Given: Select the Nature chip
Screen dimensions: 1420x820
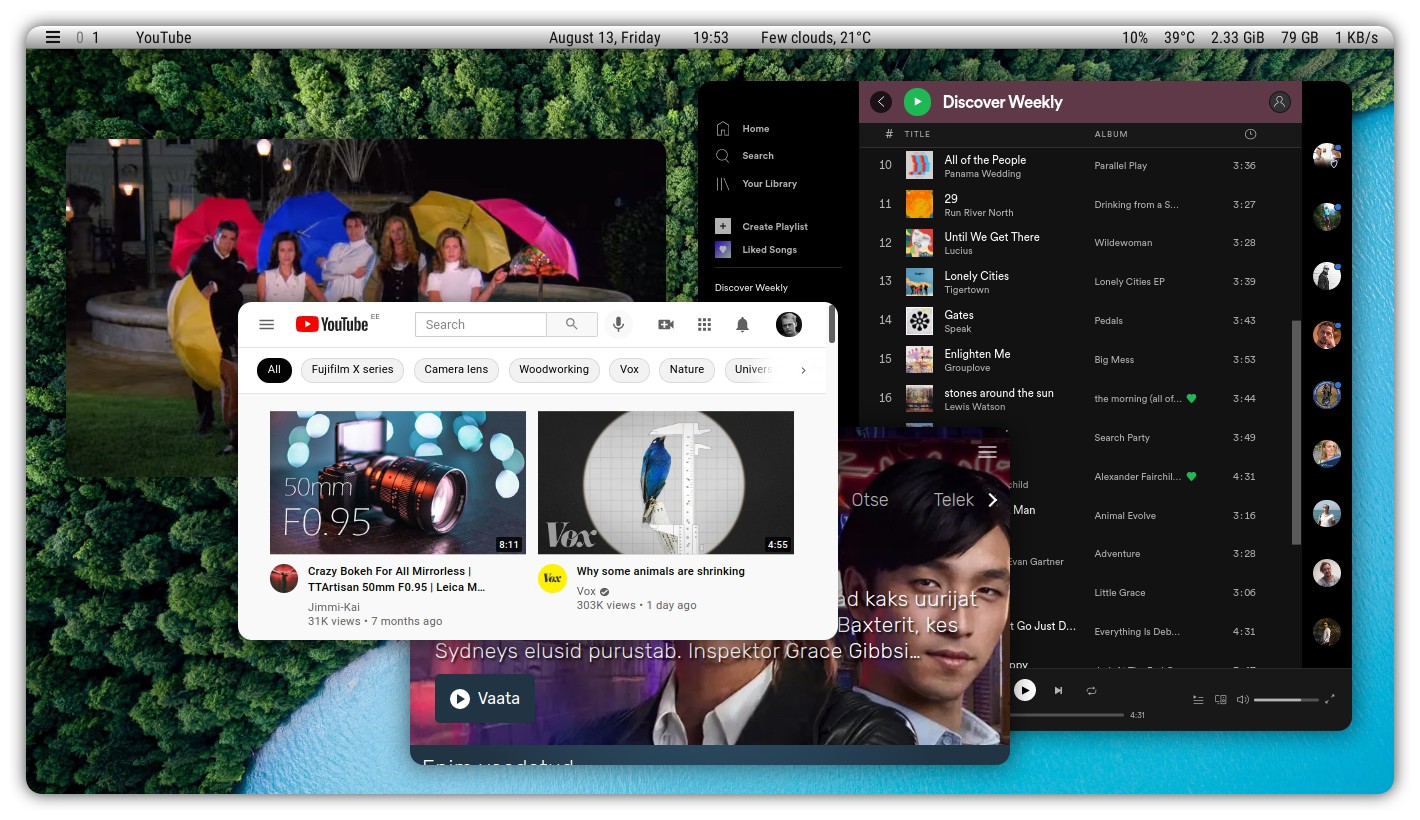Looking at the screenshot, I should pyautogui.click(x=687, y=370).
